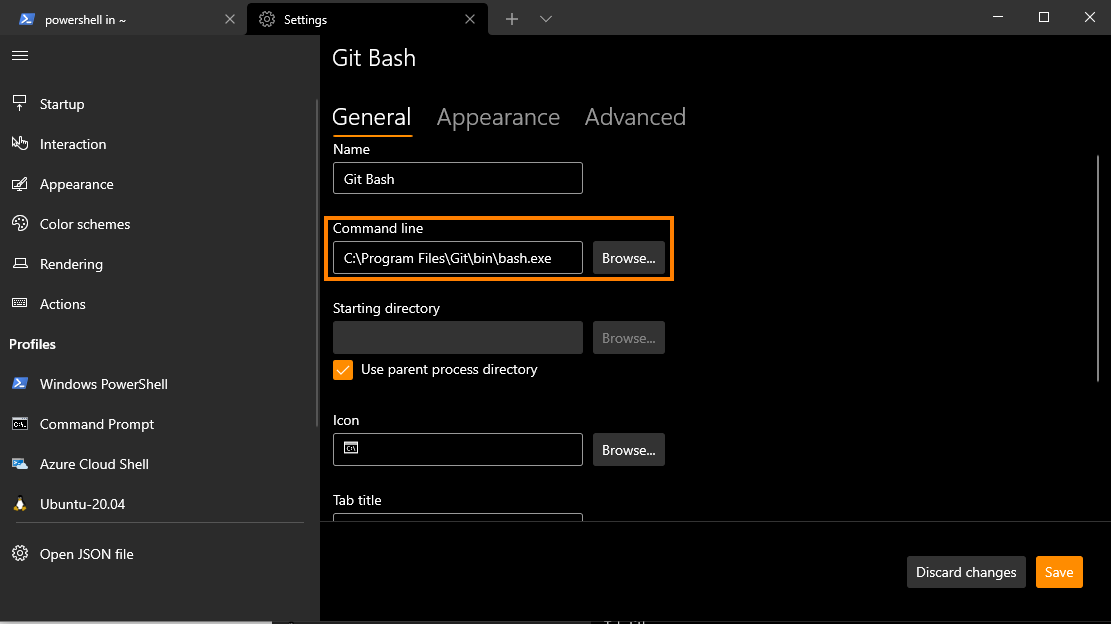Click the Name input field

458,178
